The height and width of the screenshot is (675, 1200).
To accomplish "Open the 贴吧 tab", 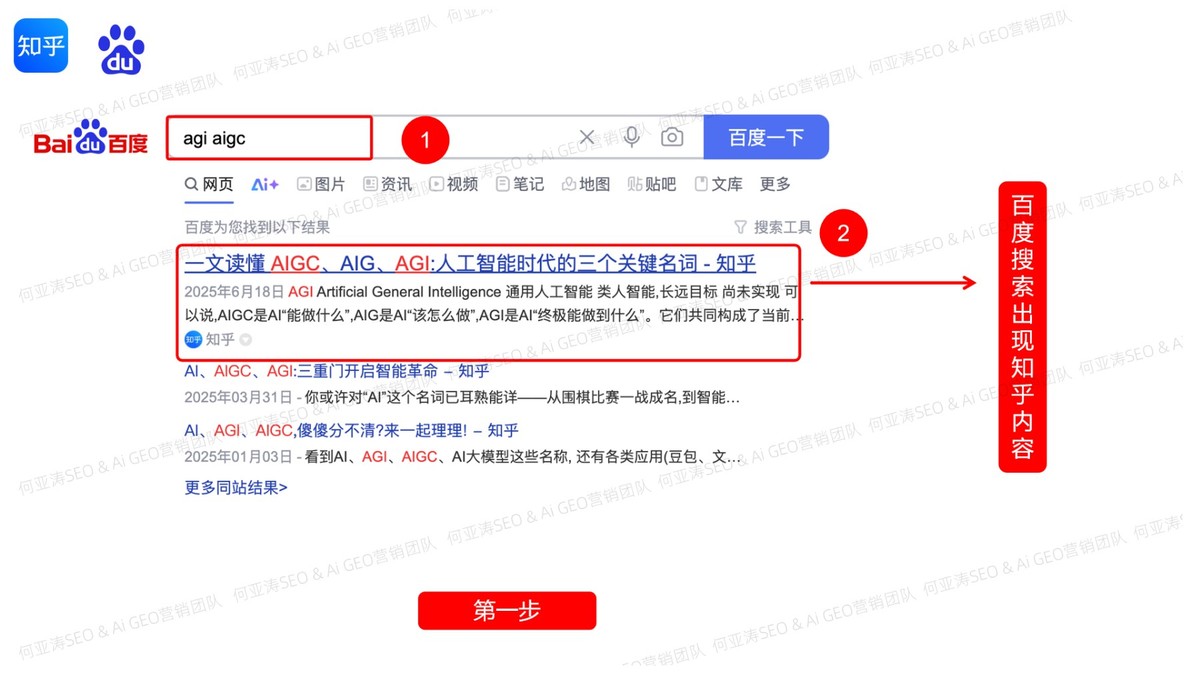I will pyautogui.click(x=652, y=184).
